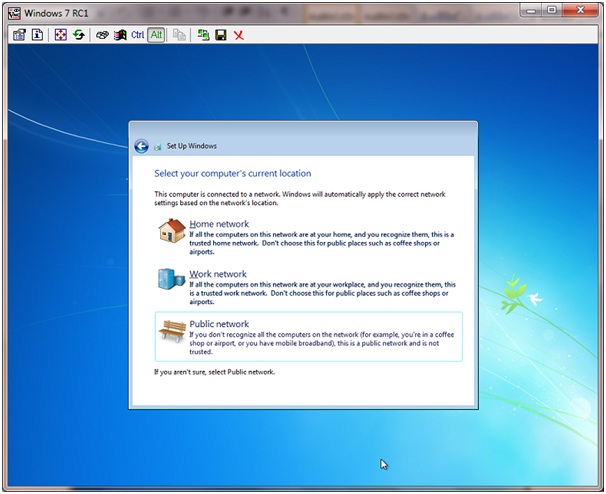Click the park bench Public network icon
This screenshot has height=494, width=606.
[172, 331]
